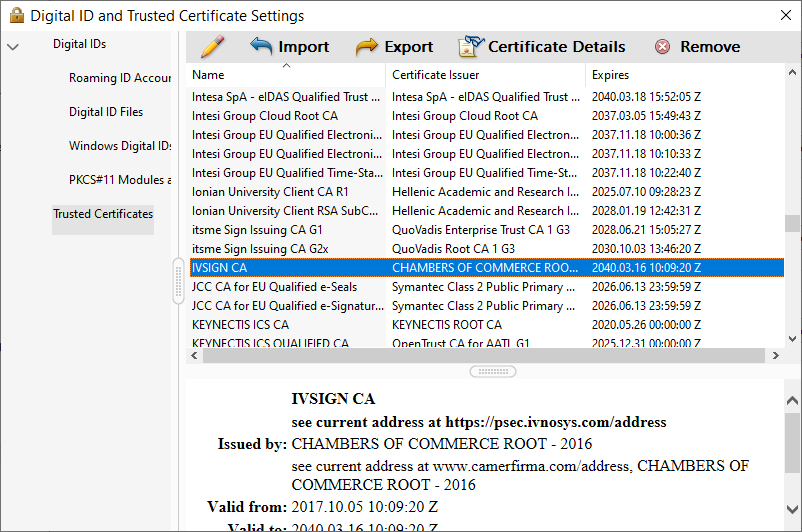Click the certificate list vertical scrollbar thumb
This screenshot has width=802, height=532.
[x=792, y=223]
